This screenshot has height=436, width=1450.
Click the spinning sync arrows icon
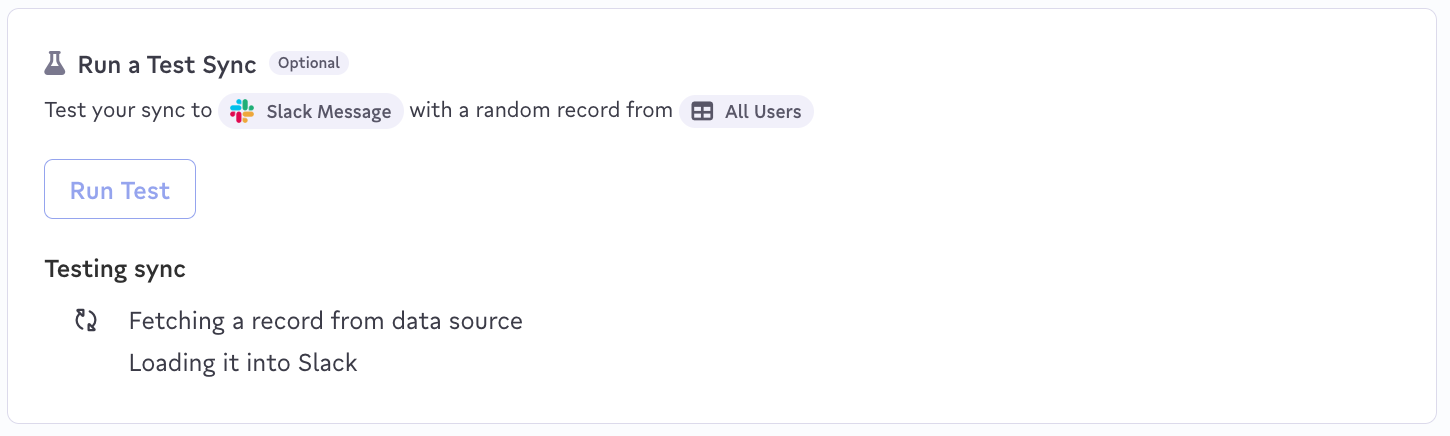pyautogui.click(x=86, y=321)
